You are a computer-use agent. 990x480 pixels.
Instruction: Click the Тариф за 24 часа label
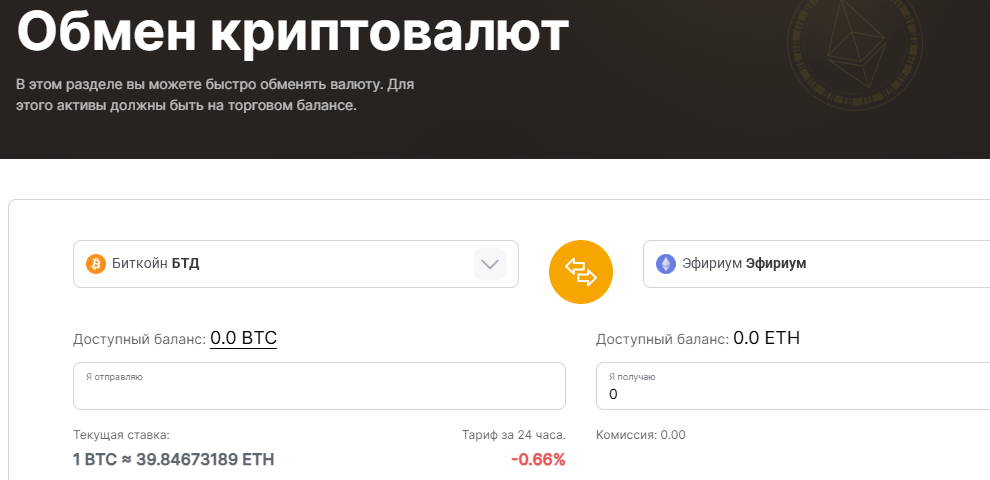click(514, 435)
